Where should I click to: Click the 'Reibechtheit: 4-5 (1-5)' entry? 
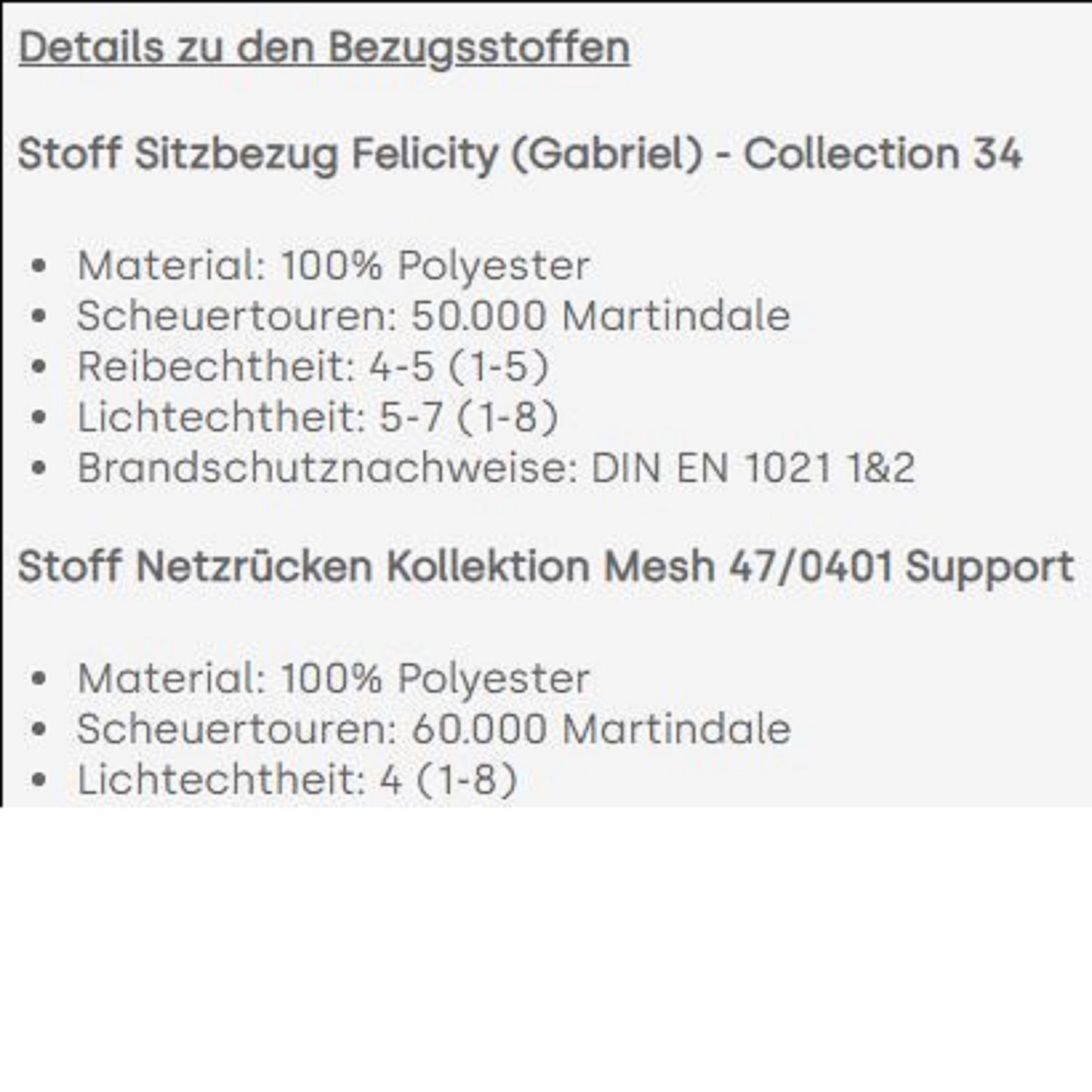[313, 367]
